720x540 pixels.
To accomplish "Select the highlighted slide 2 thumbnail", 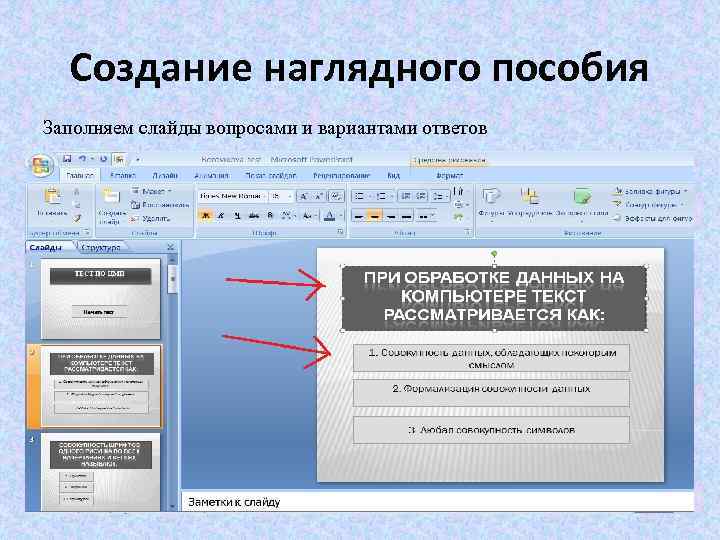I will coord(101,386).
